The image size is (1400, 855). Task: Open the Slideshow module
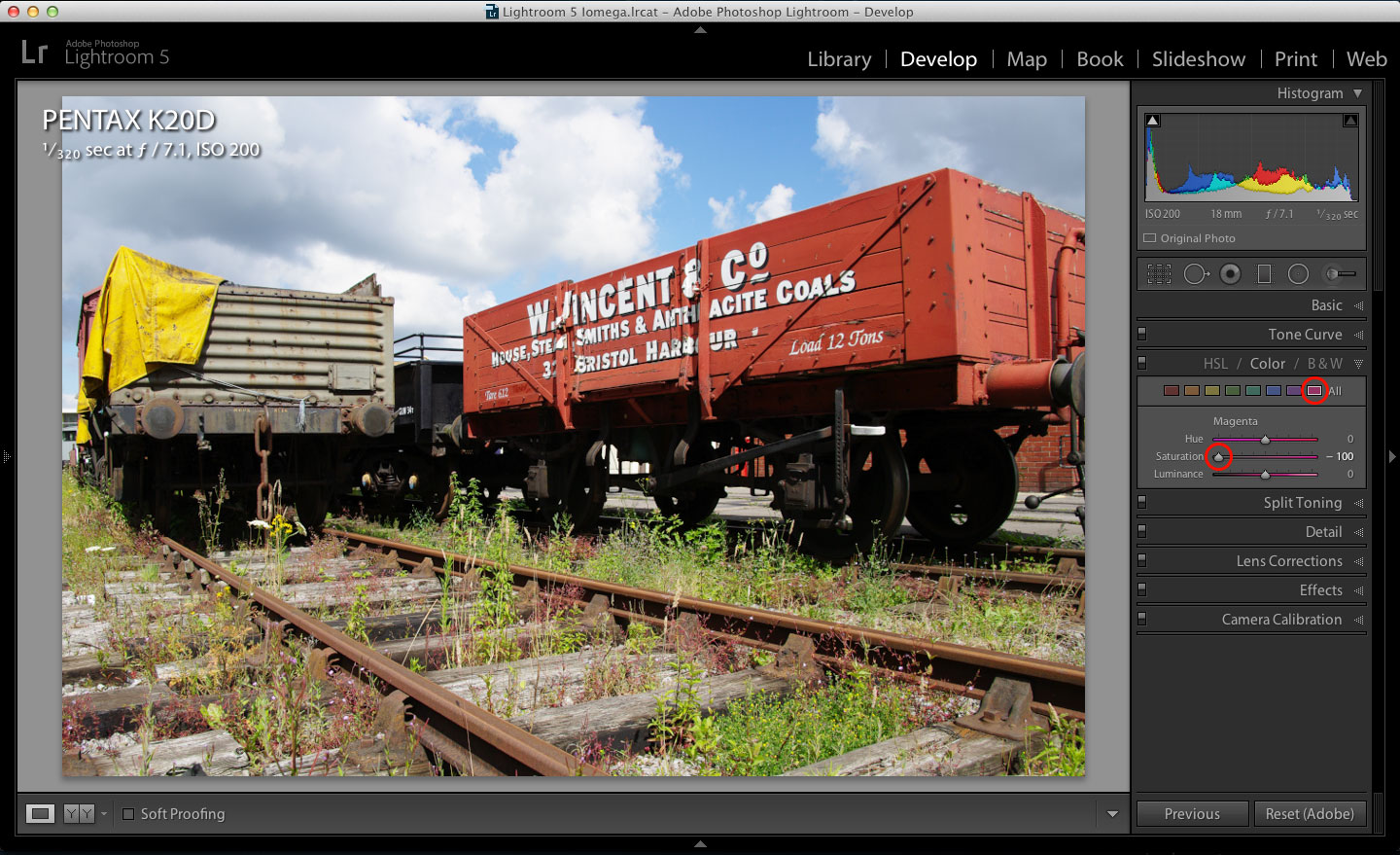click(1199, 59)
